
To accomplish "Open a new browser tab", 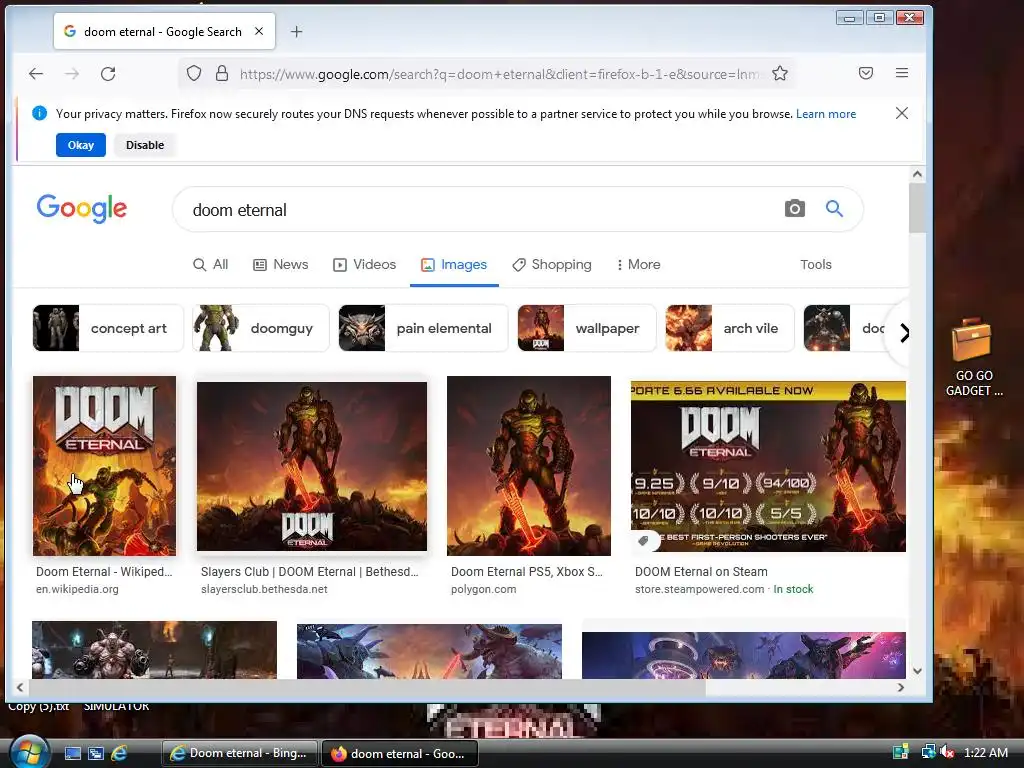I will tap(296, 31).
